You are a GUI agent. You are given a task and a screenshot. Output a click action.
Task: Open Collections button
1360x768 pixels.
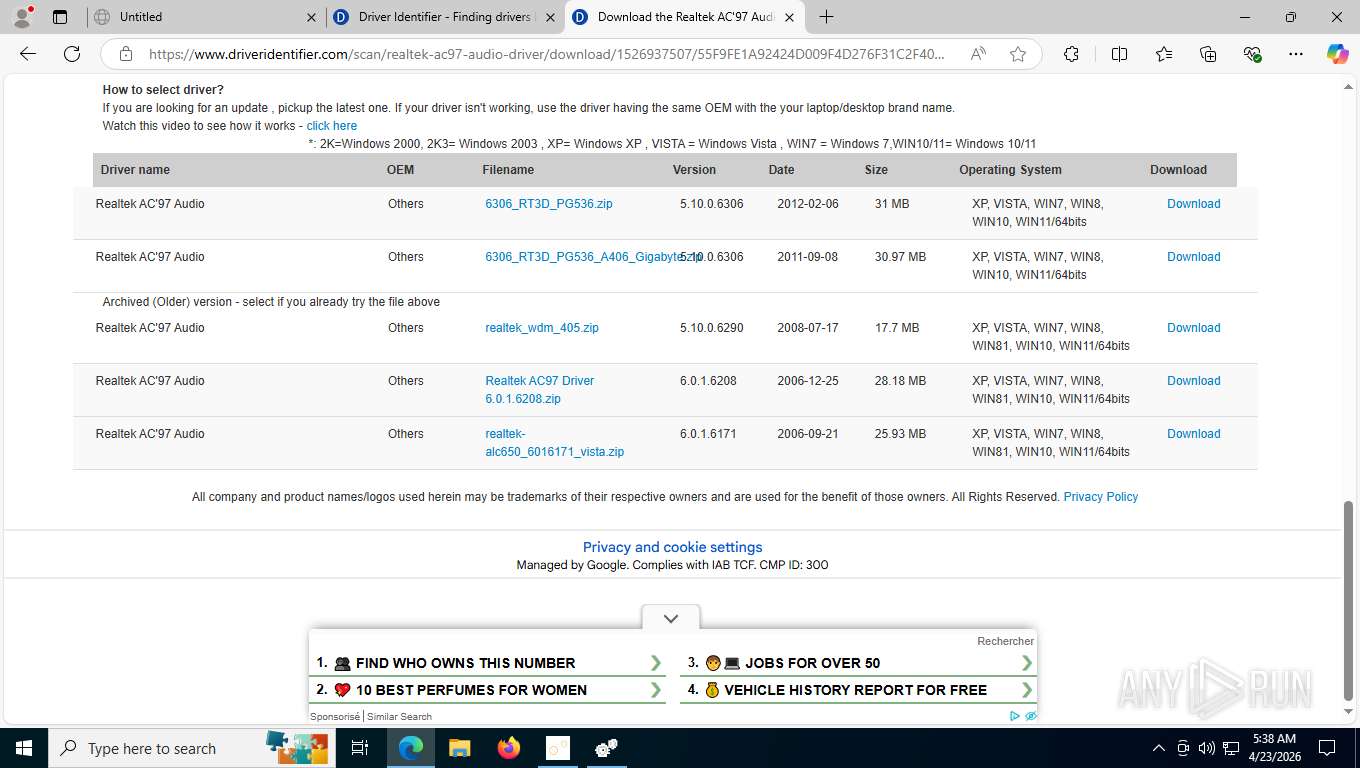coord(1208,54)
